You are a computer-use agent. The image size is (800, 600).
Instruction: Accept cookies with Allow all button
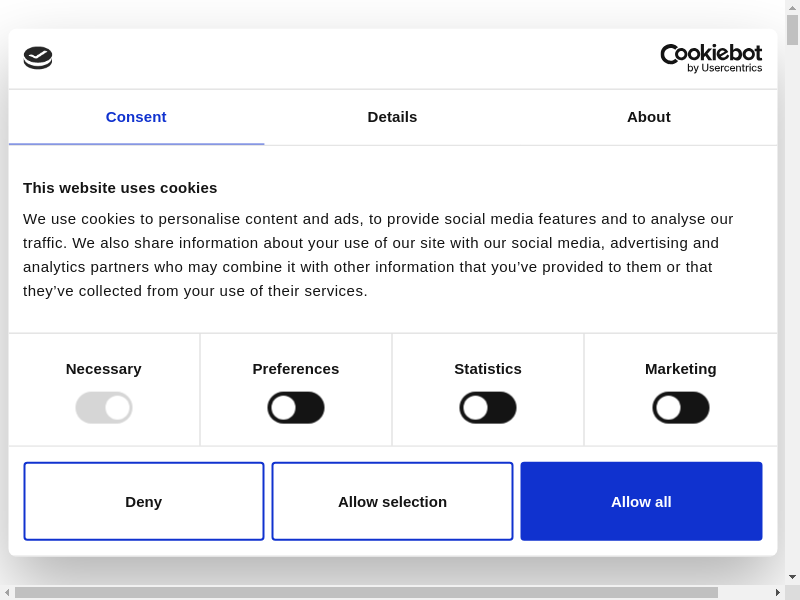[641, 501]
